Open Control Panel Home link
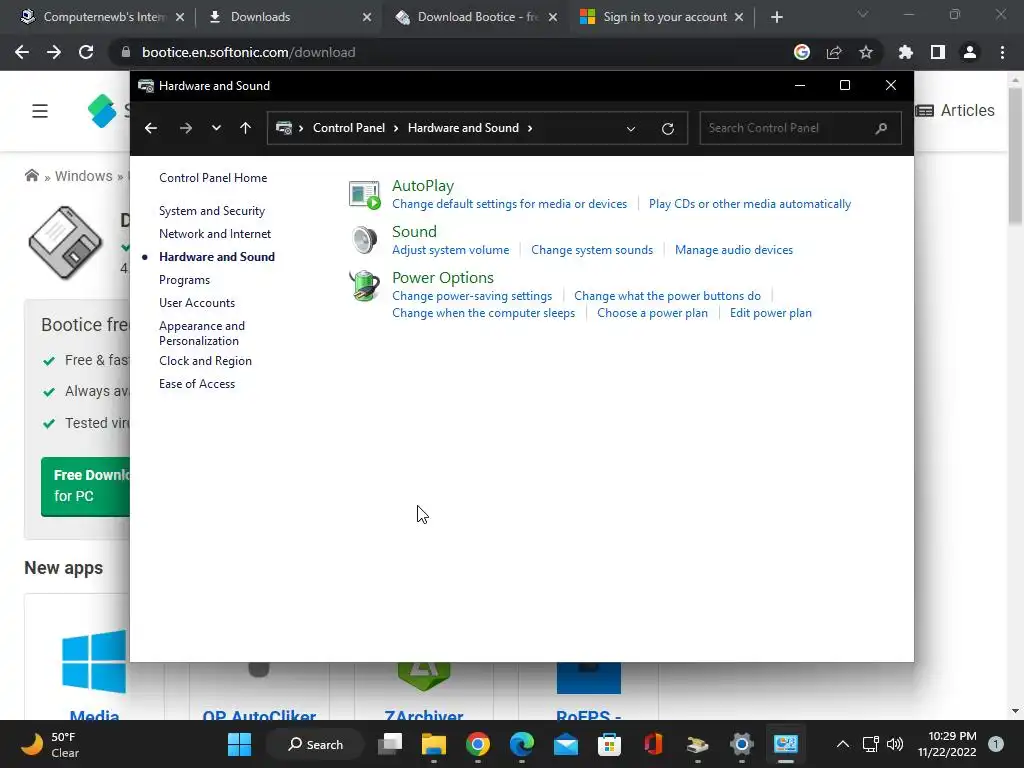The height and width of the screenshot is (768, 1024). pos(213,178)
